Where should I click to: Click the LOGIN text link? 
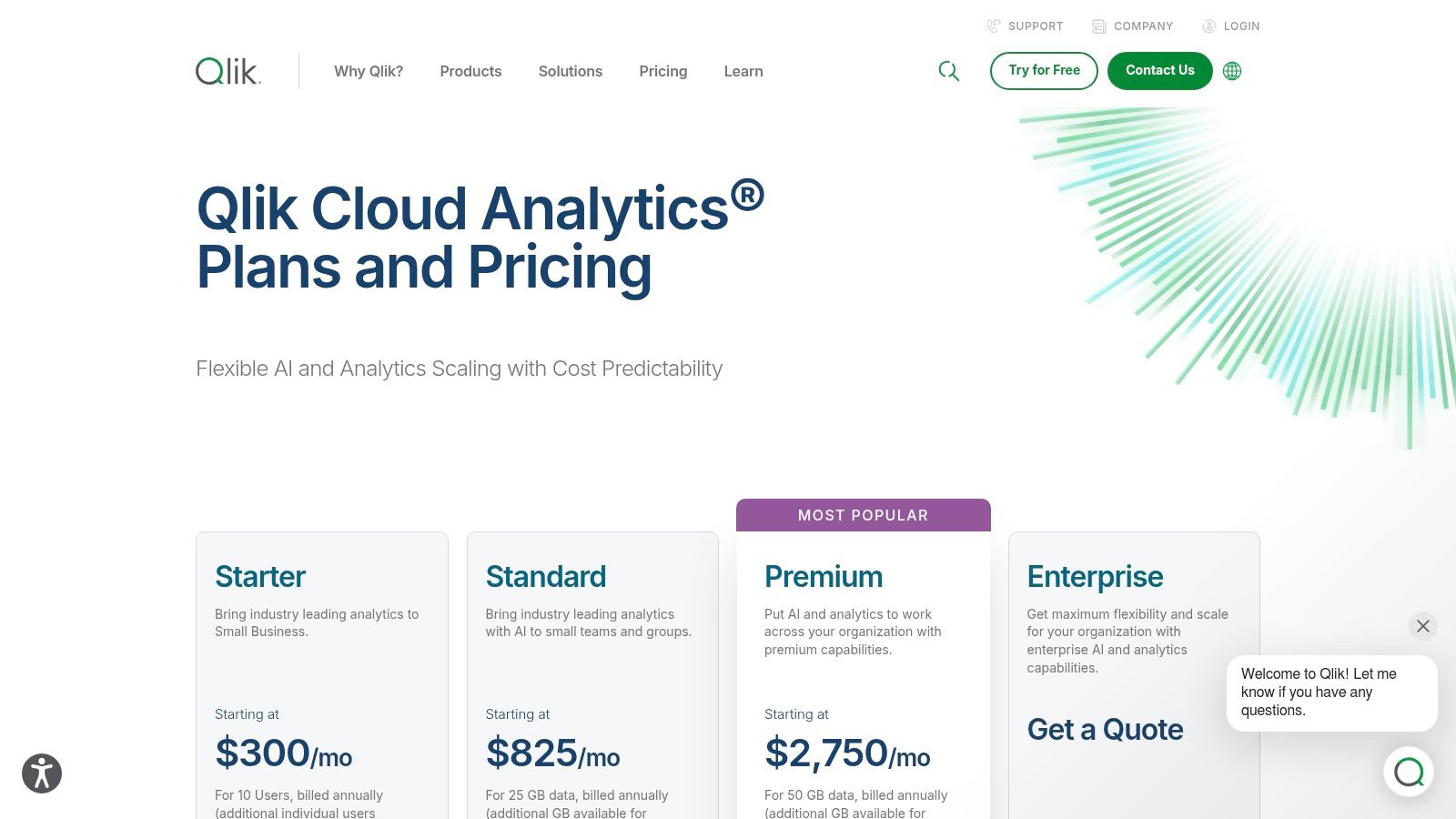coord(1241,25)
